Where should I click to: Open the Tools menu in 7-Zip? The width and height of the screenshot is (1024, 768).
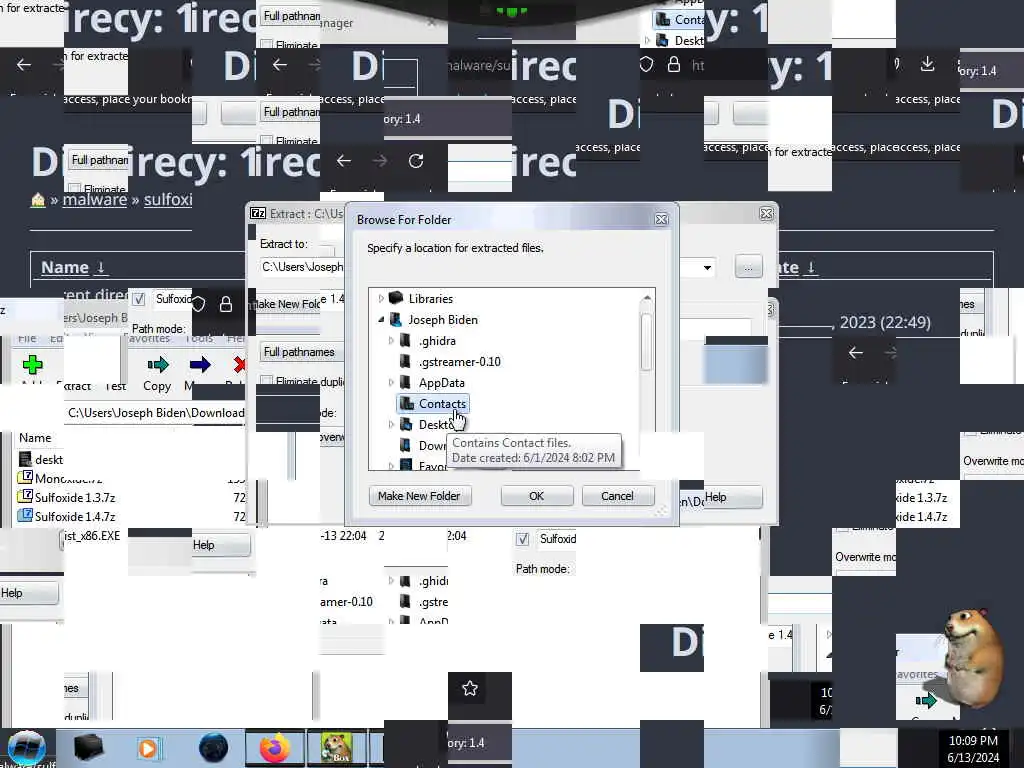coord(199,338)
